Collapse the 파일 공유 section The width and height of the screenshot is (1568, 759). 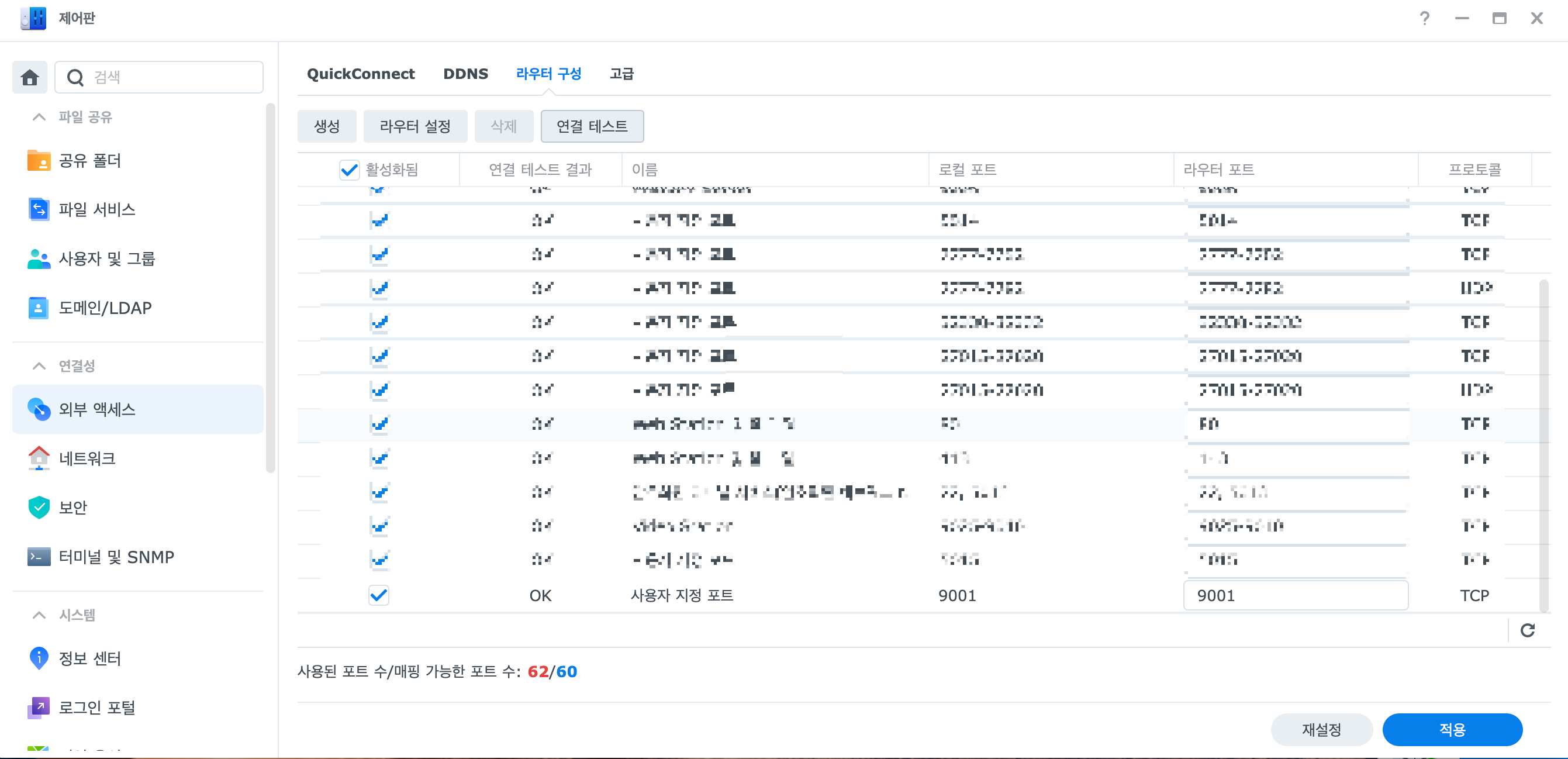[39, 117]
